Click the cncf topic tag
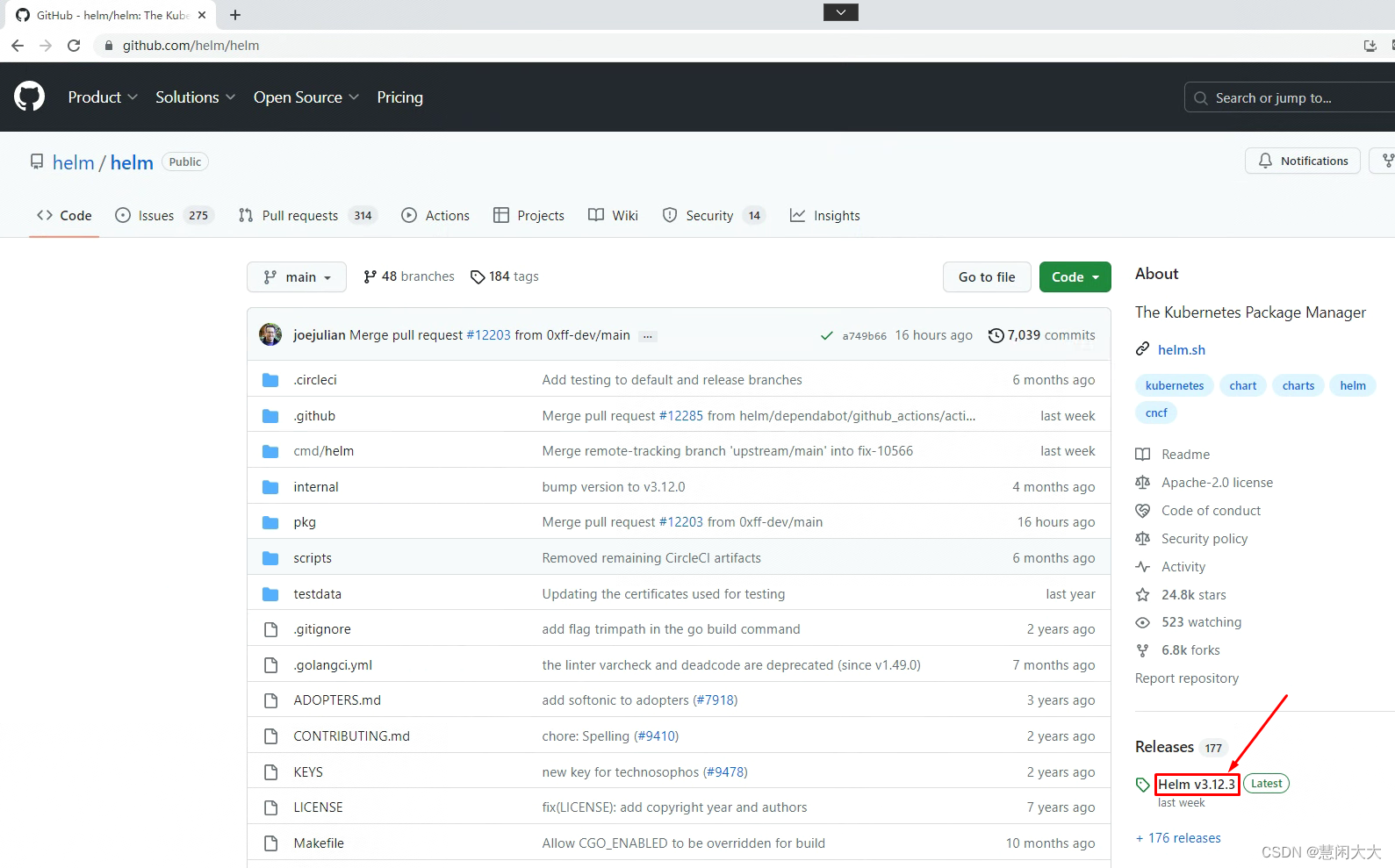This screenshot has width=1395, height=868. click(1156, 412)
